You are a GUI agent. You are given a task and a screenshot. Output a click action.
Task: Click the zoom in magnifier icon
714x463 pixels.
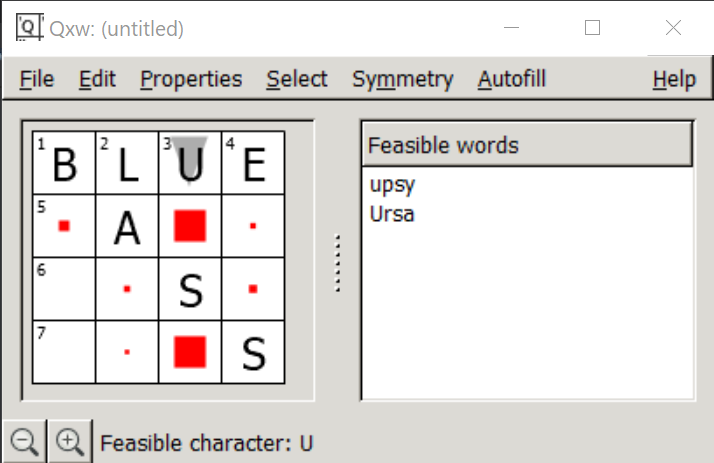tap(70, 442)
